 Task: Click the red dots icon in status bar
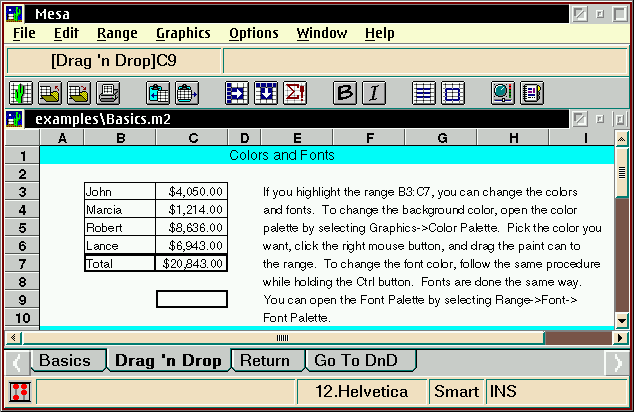18,392
